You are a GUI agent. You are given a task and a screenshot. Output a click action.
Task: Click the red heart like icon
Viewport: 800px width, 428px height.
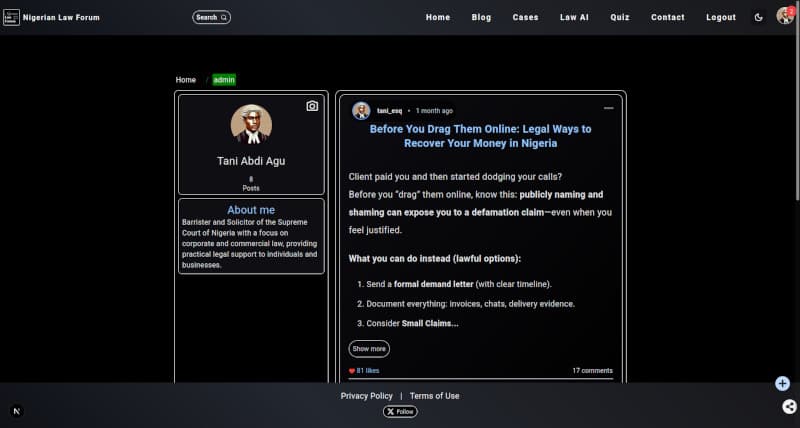point(352,371)
